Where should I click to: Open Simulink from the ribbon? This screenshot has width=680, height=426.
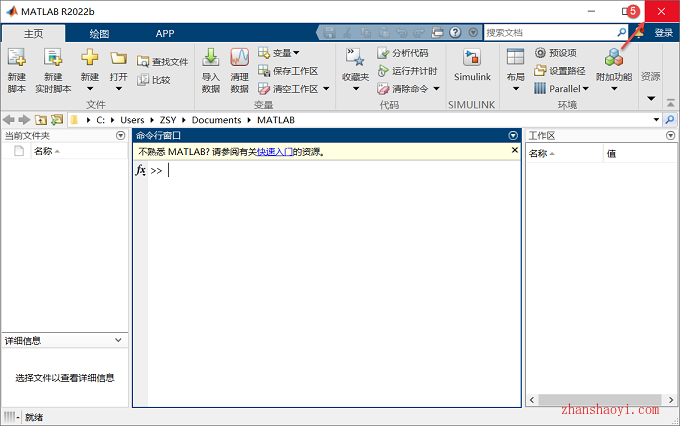pyautogui.click(x=472, y=58)
